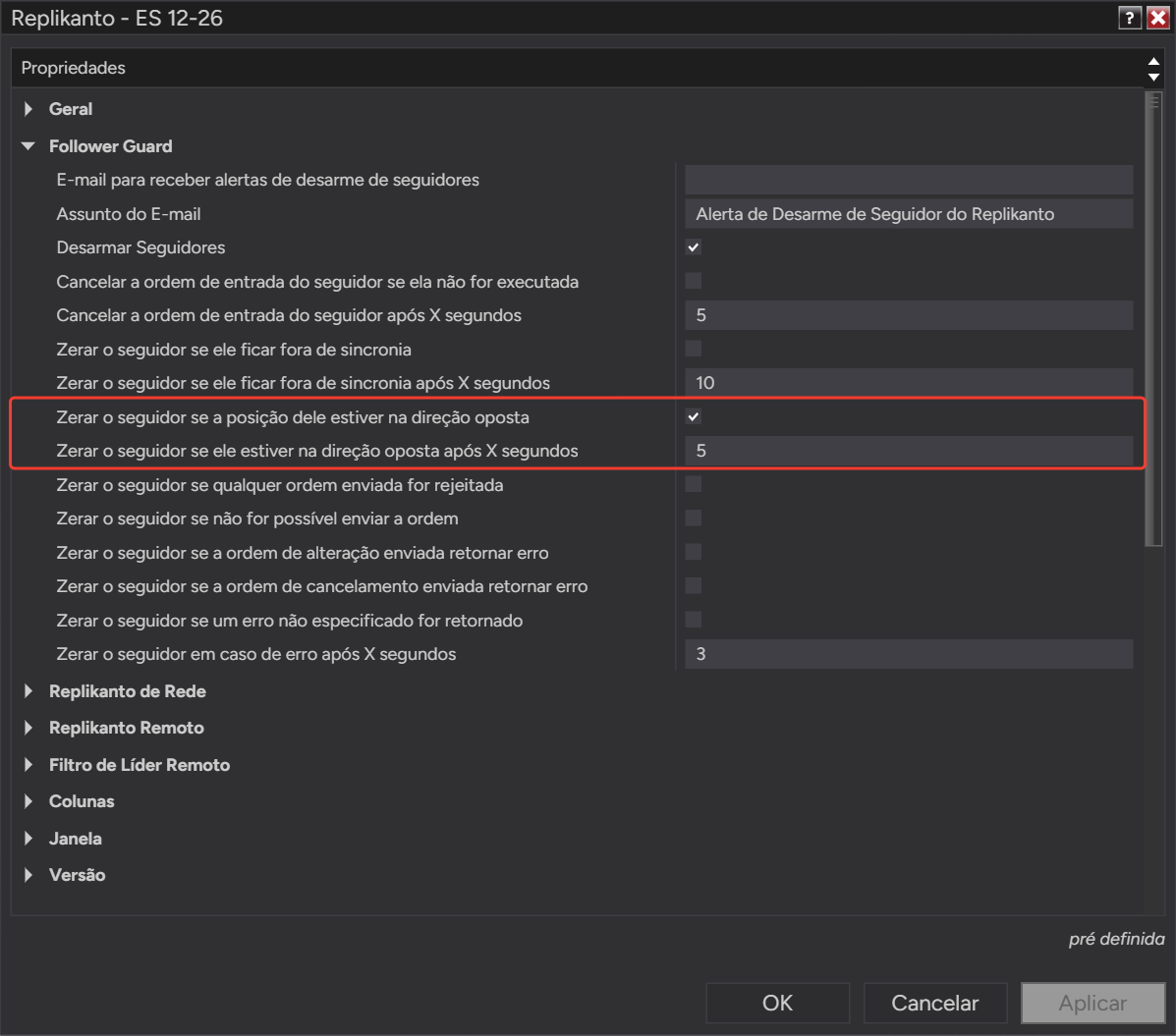Image resolution: width=1176 pixels, height=1036 pixels.
Task: Select 'E-mail para receber alertas' label
Action: pos(268,180)
